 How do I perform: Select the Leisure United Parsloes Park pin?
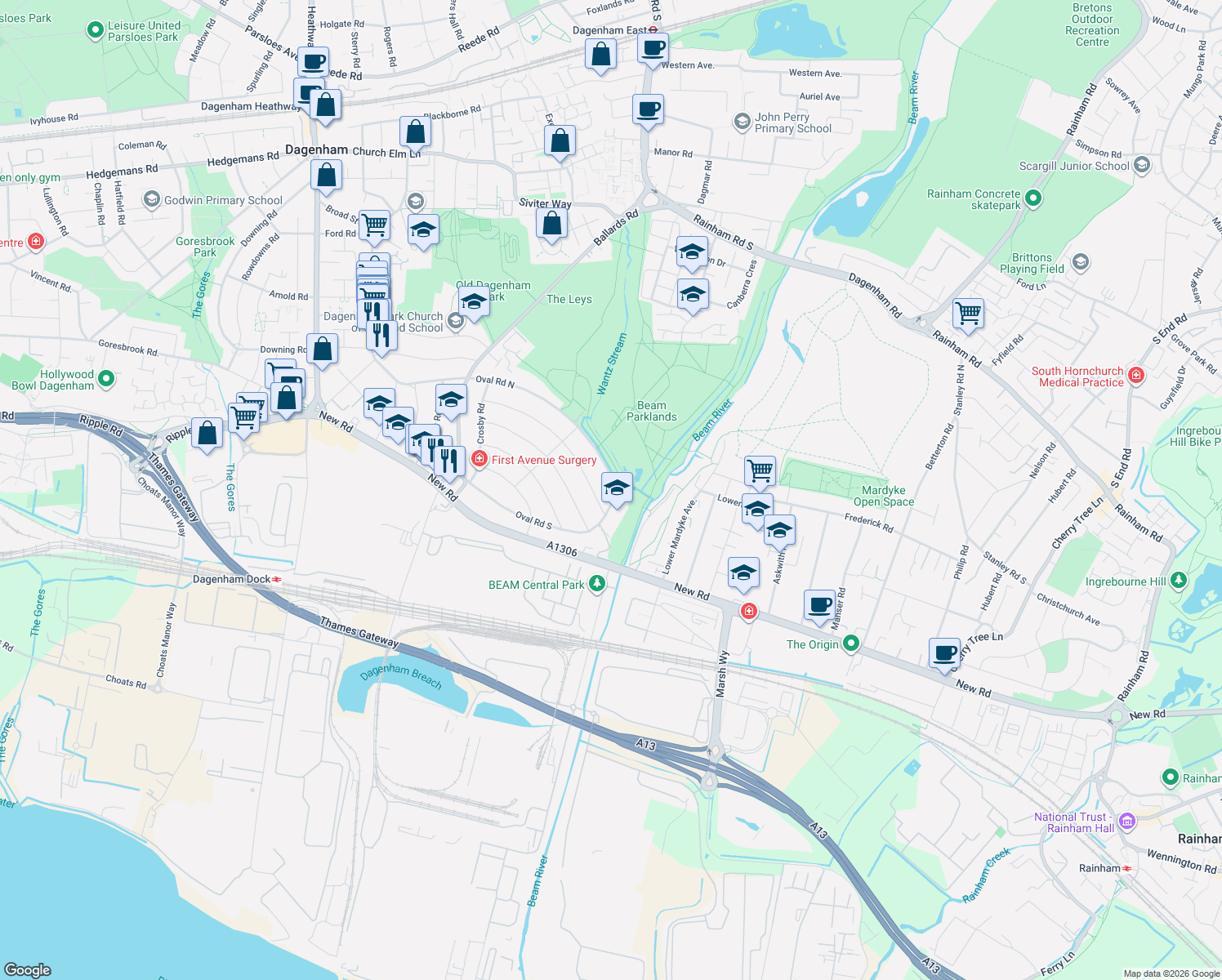(x=95, y=31)
